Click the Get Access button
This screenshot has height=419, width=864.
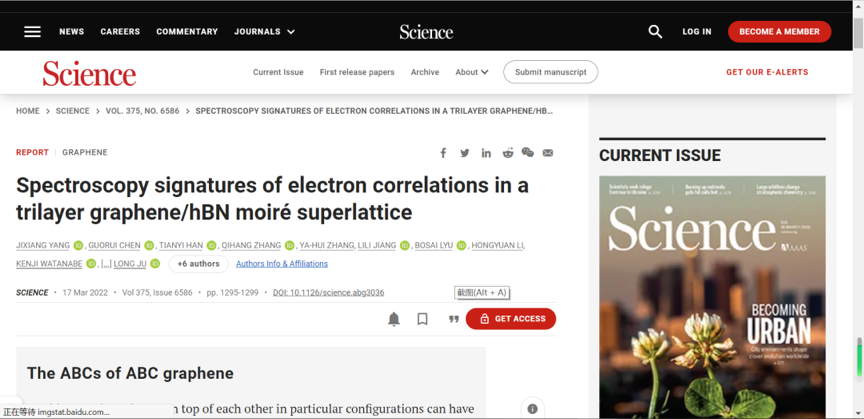pos(511,319)
